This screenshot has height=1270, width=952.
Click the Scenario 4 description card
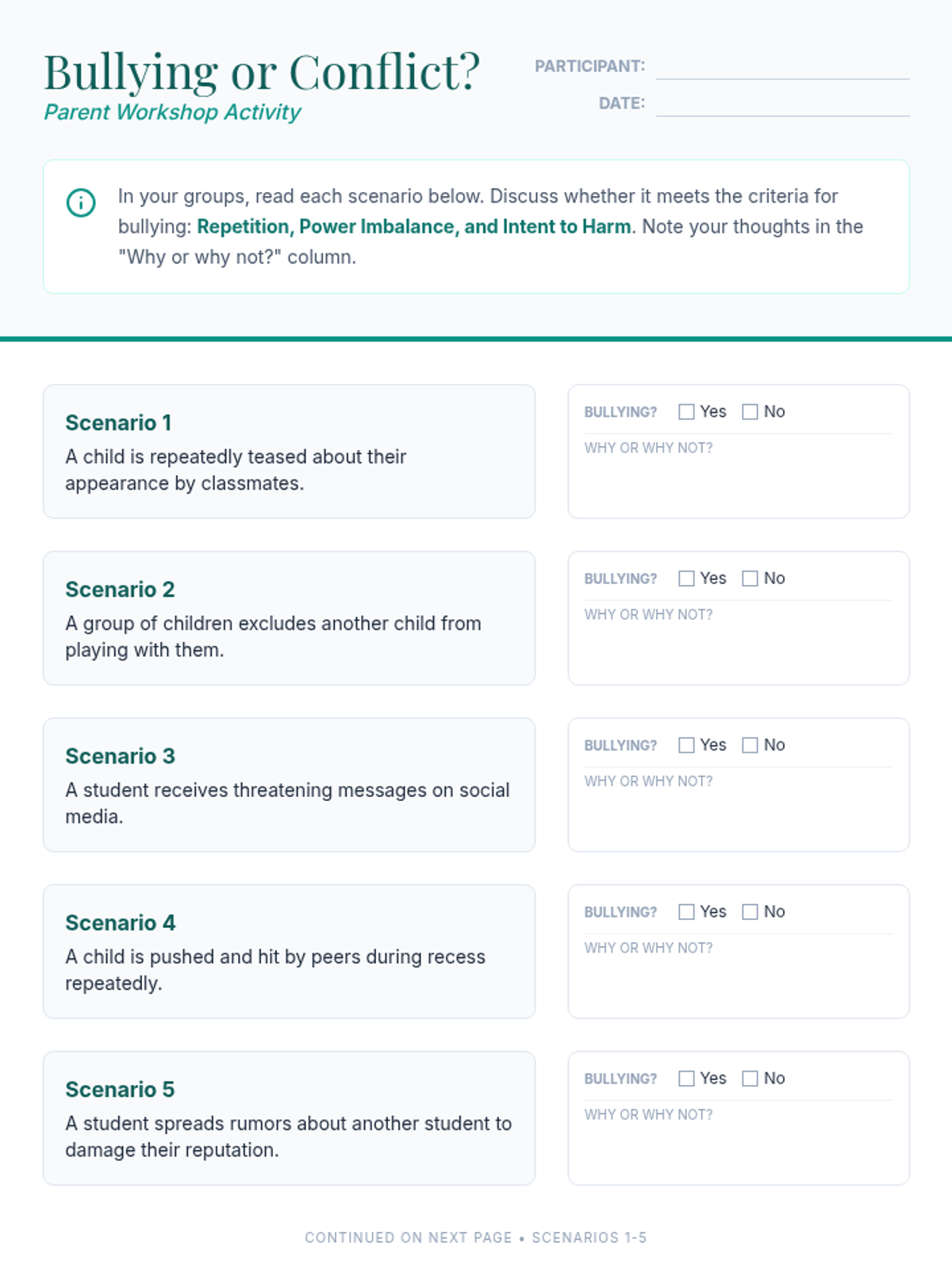[x=290, y=952]
